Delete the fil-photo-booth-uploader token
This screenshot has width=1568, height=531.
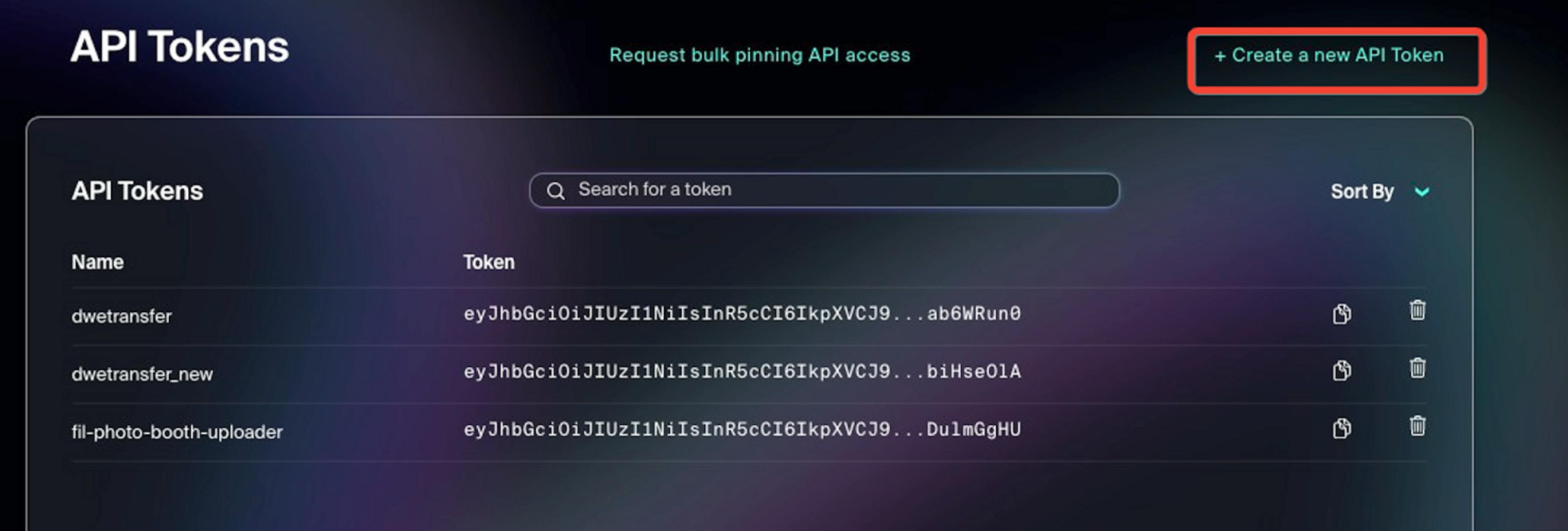pyautogui.click(x=1418, y=426)
